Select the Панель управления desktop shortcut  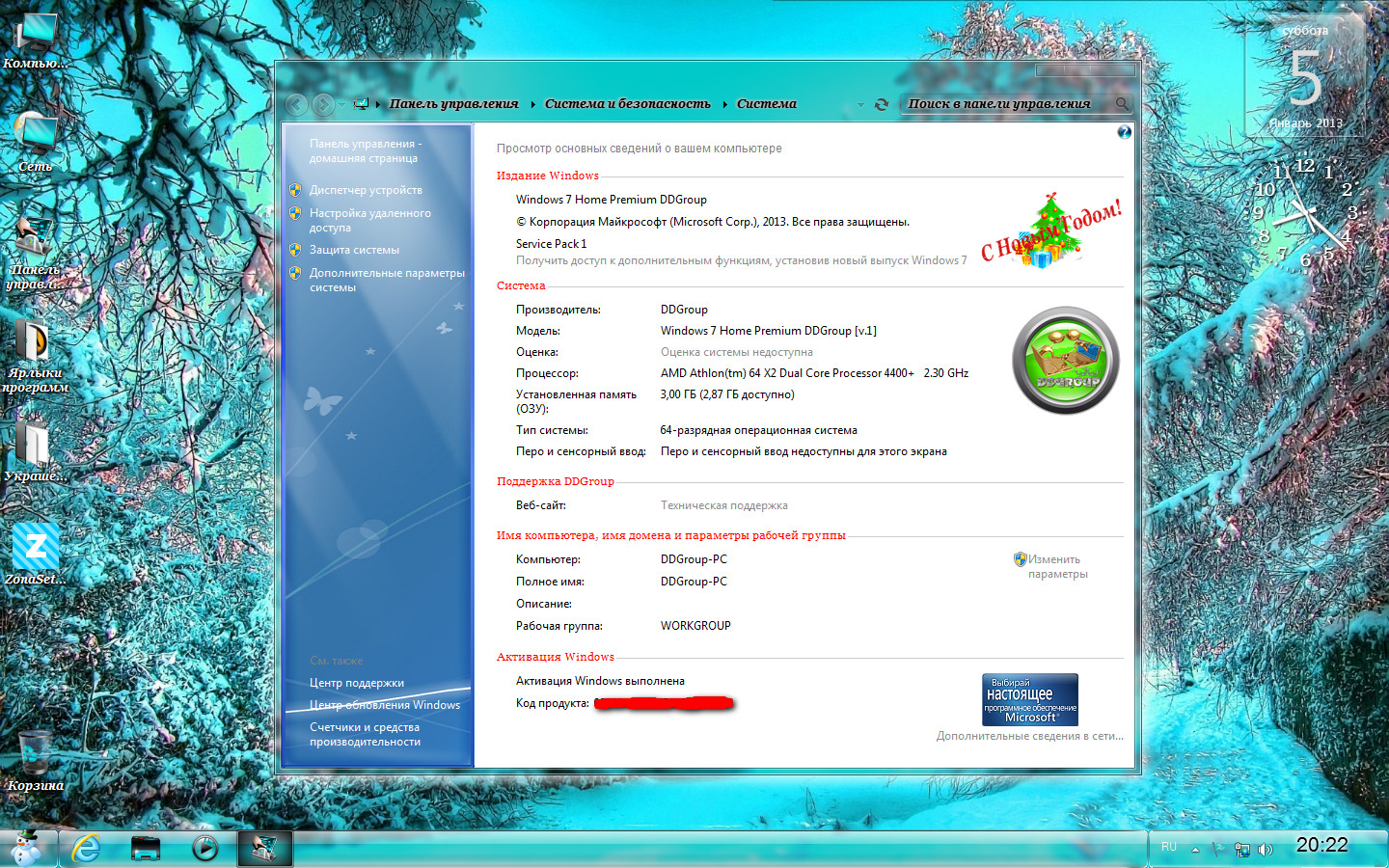coord(36,253)
